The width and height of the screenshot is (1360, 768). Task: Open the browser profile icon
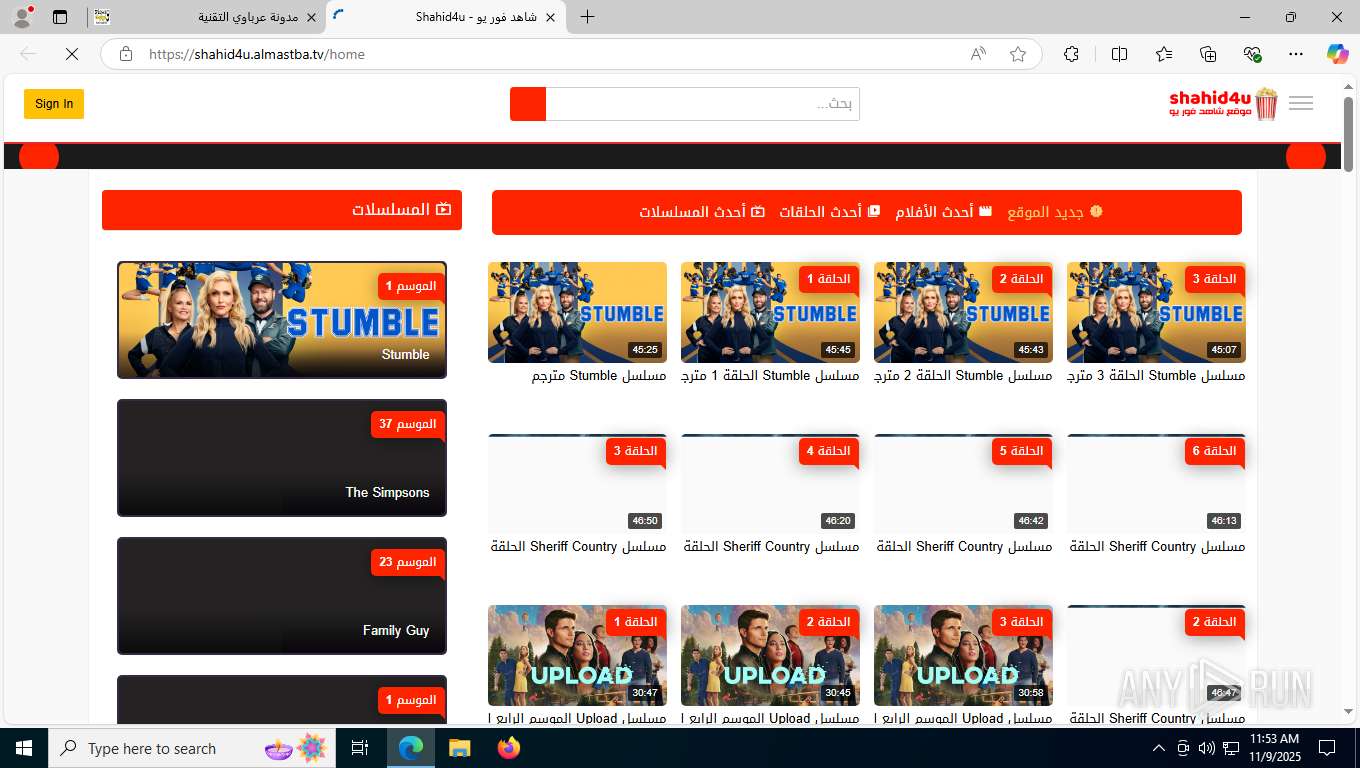pyautogui.click(x=22, y=17)
